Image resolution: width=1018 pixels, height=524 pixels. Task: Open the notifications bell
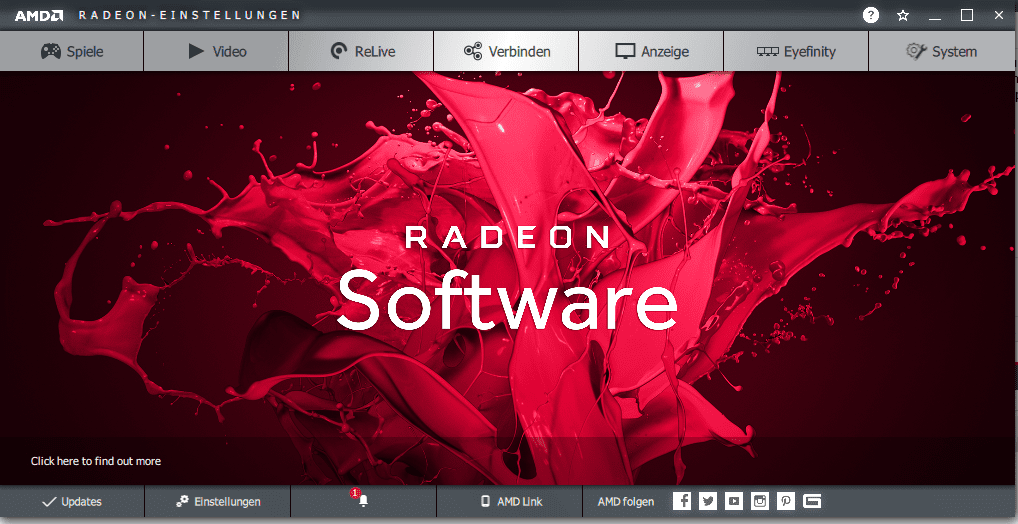pyautogui.click(x=363, y=500)
